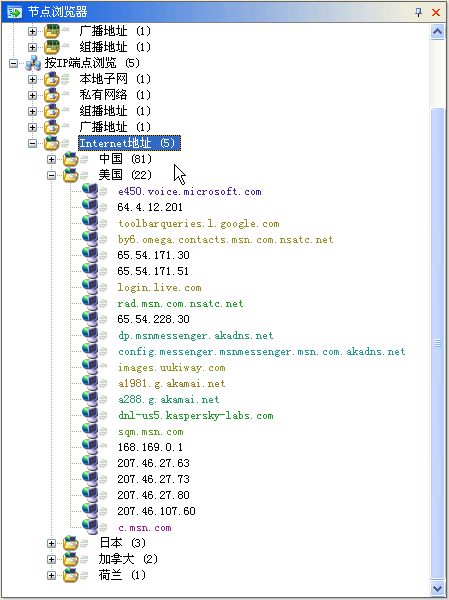Click the folder icon of Internet地址
Image resolution: width=449 pixels, height=600 pixels.
click(51, 143)
